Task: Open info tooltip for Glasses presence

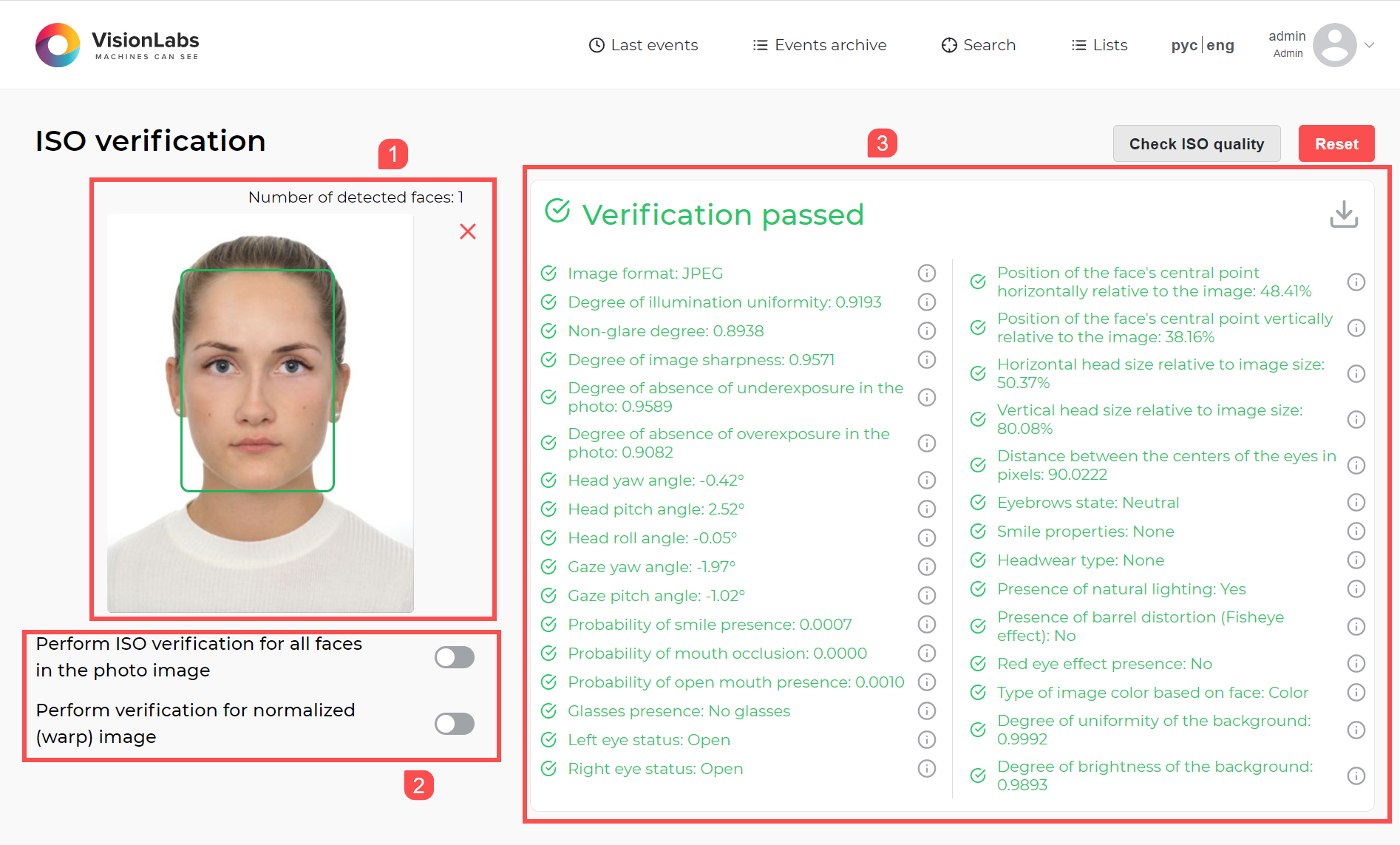Action: [x=927, y=710]
